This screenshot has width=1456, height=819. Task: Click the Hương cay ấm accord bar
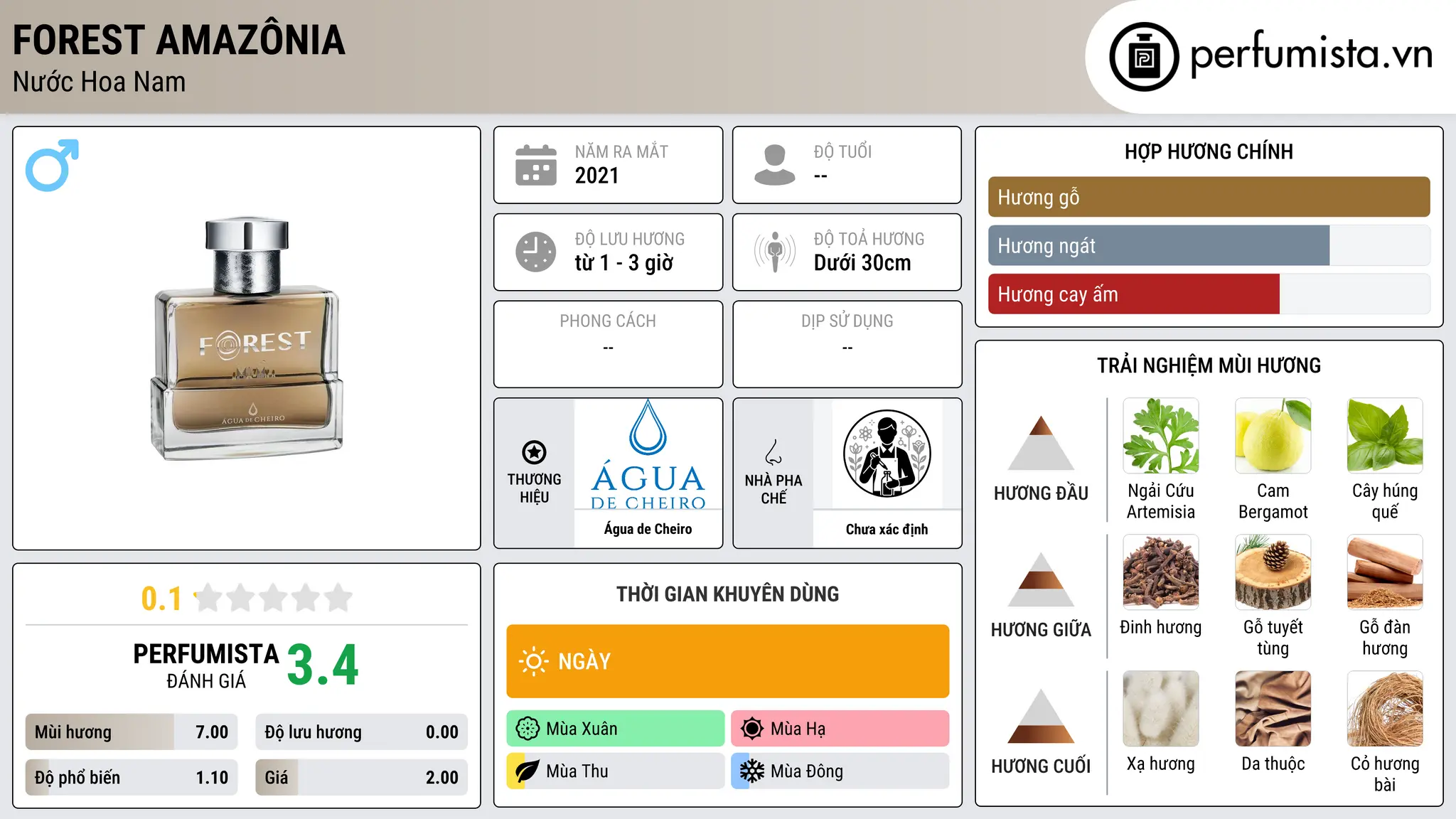pyautogui.click(x=1209, y=294)
